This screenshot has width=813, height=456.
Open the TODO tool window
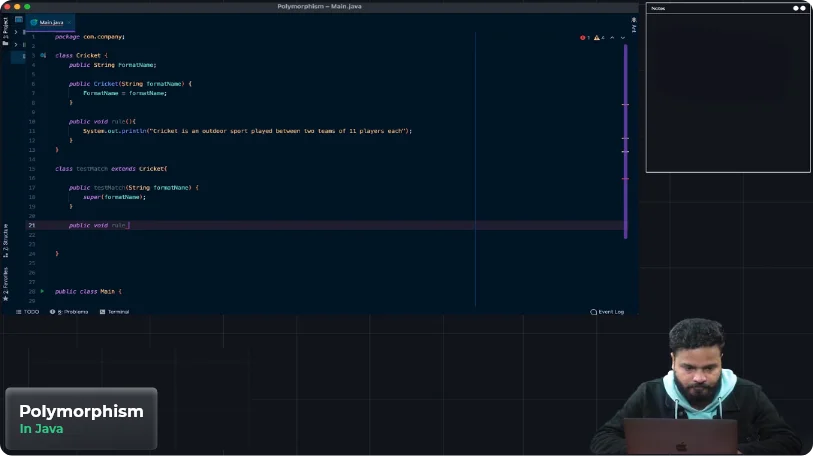[x=28, y=312]
